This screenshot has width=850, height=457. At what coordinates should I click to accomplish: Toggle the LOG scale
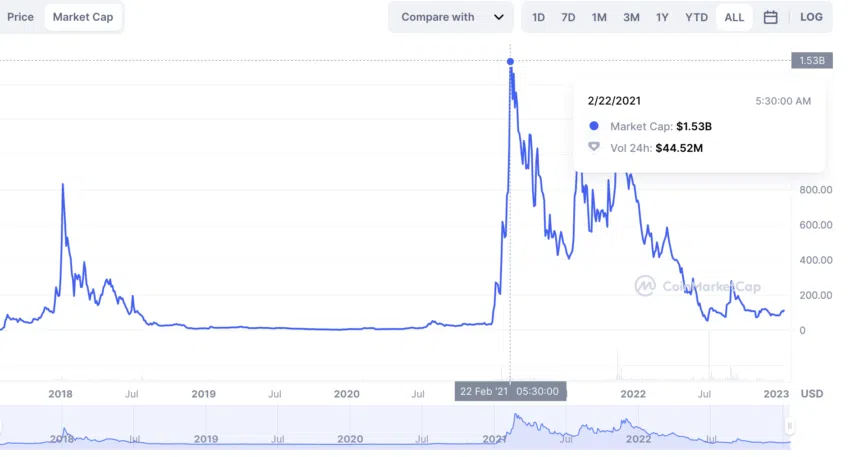tap(811, 17)
